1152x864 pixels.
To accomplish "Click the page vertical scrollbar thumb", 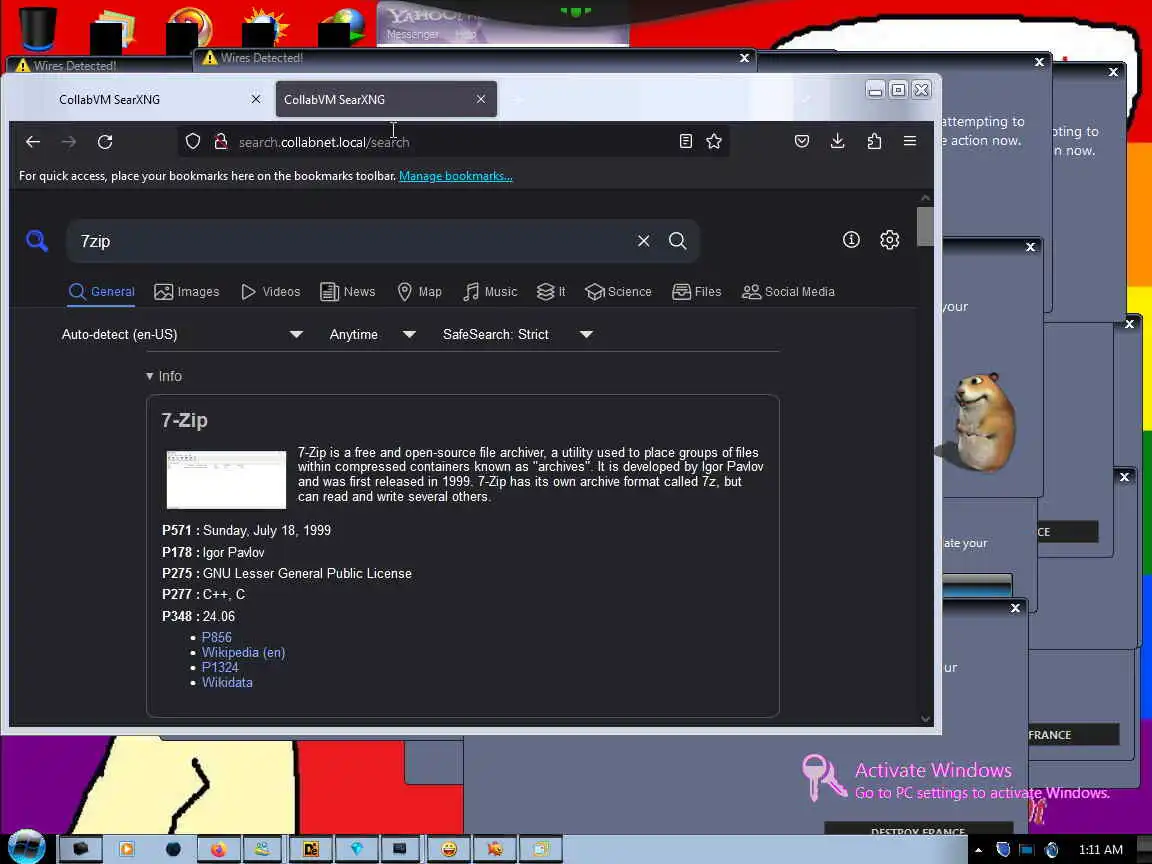I will click(925, 226).
